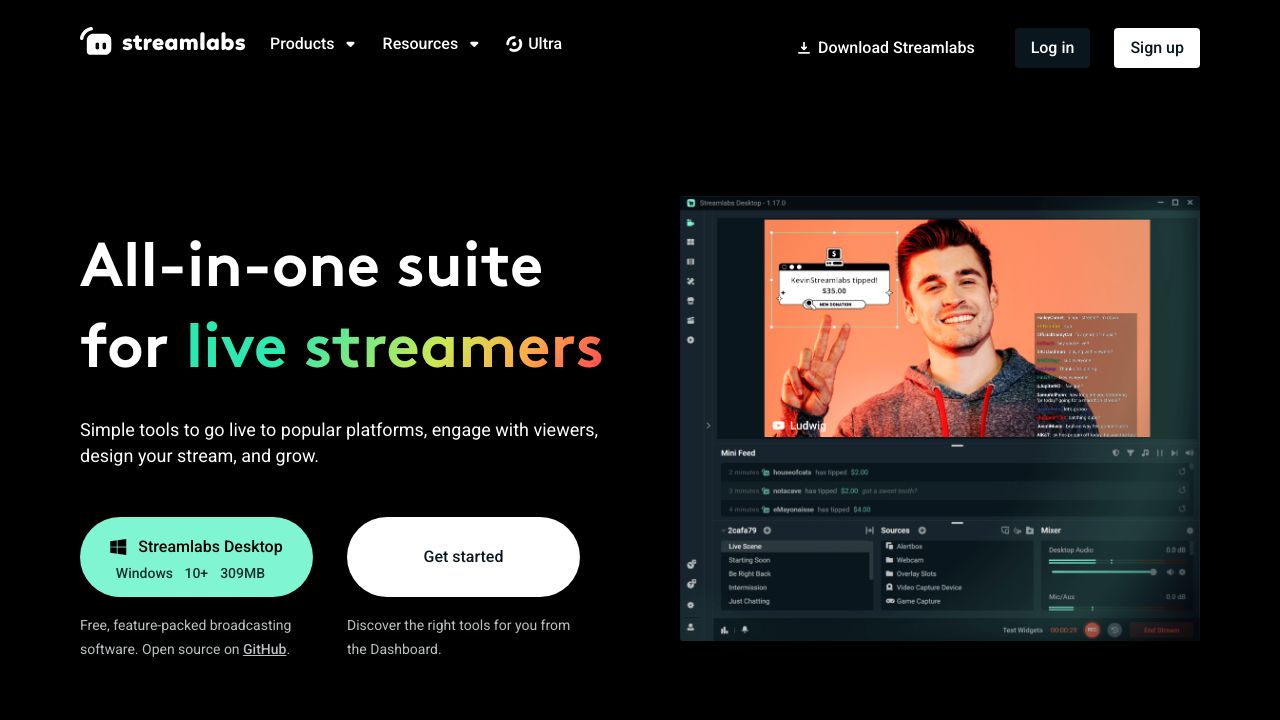Click the Sign up button
The height and width of the screenshot is (720, 1280).
1157,48
